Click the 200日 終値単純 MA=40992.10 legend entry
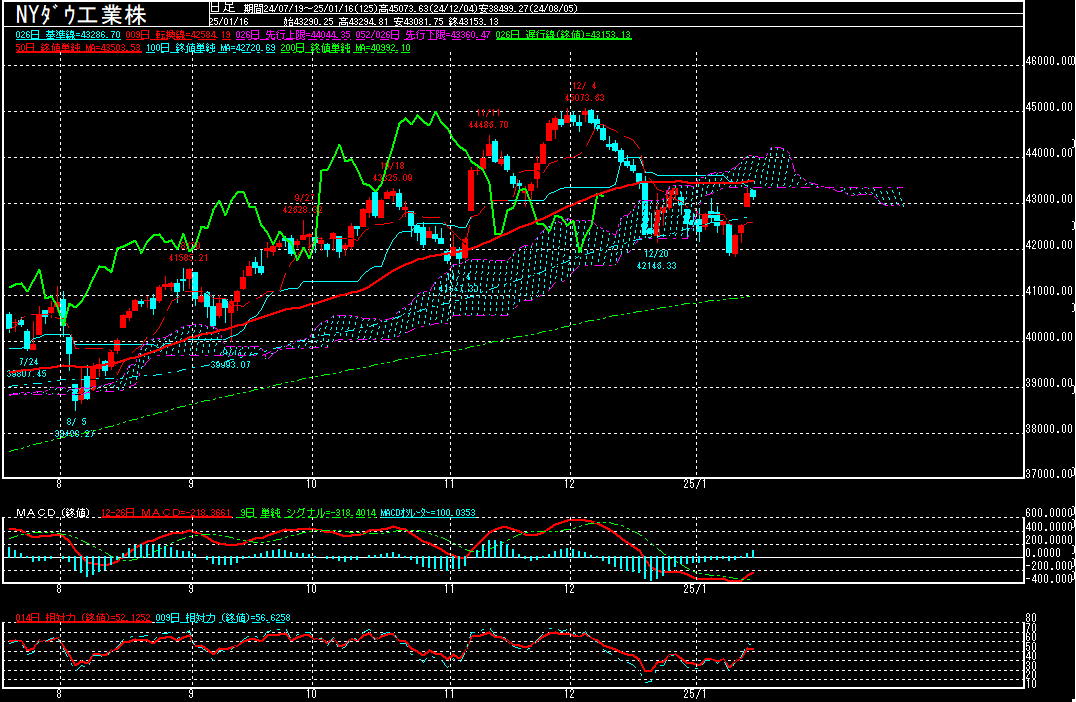1076x702 pixels. pos(346,48)
